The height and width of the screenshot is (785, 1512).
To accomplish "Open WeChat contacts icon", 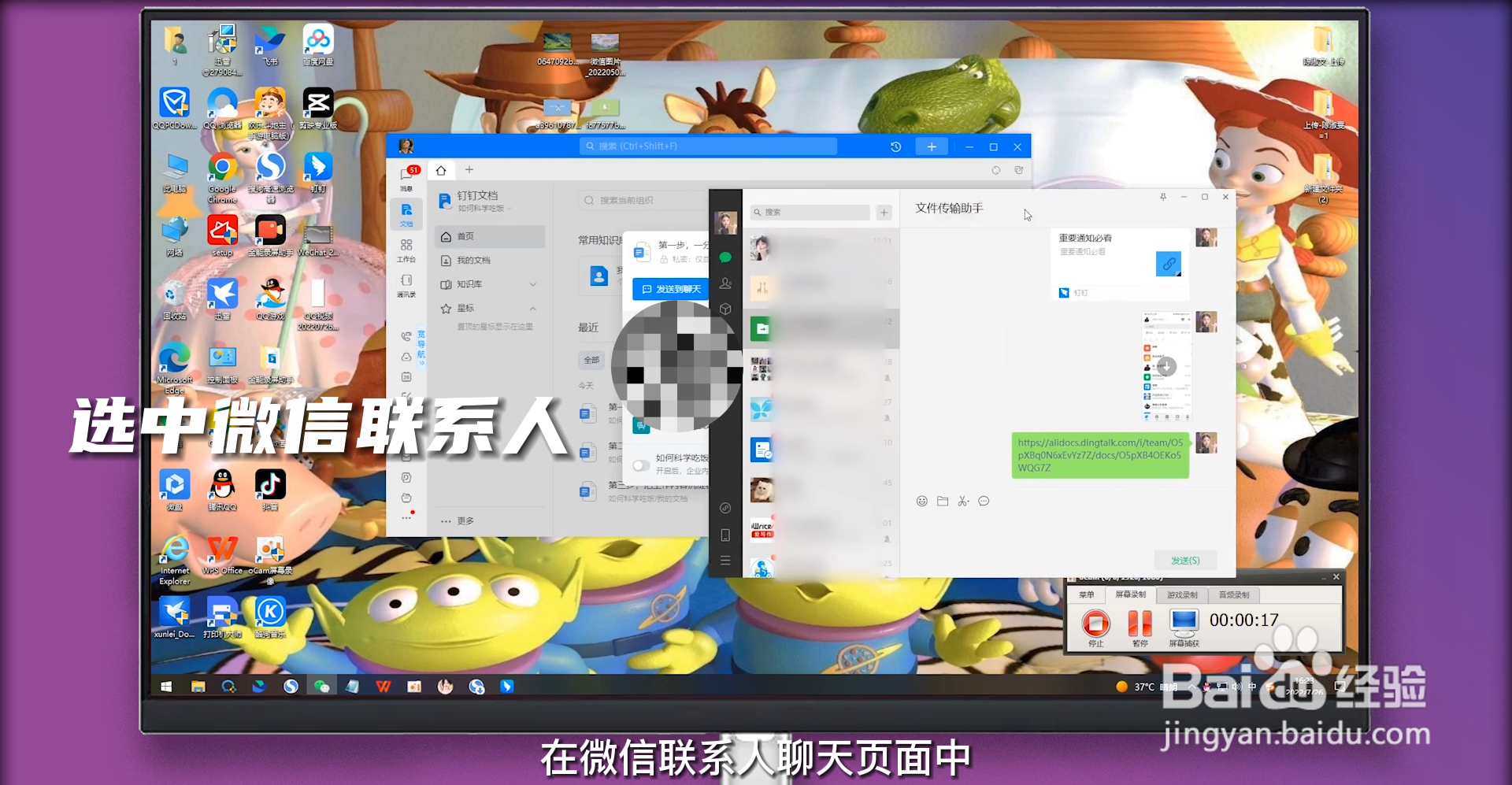I will 725,283.
